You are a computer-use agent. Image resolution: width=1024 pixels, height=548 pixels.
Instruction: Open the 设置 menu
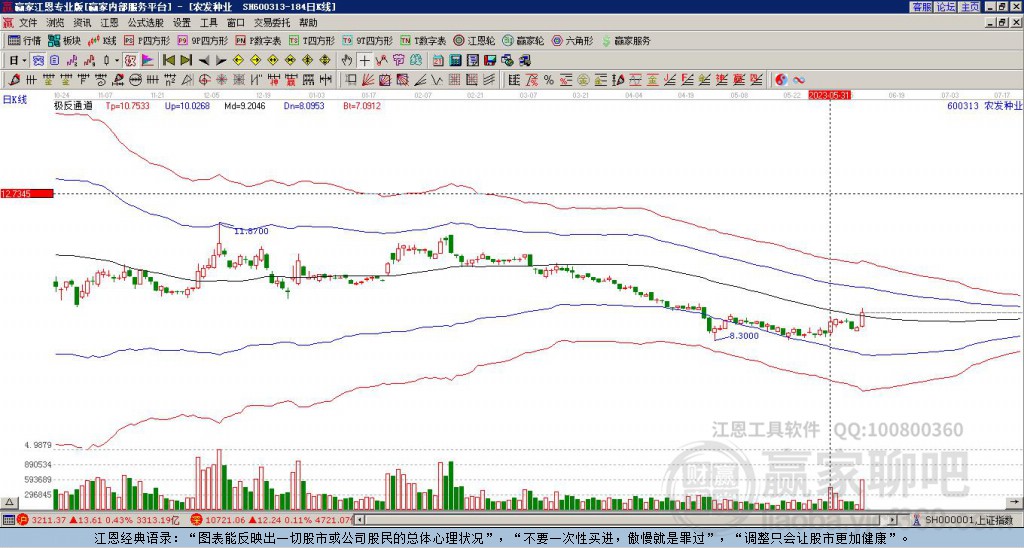click(x=182, y=23)
